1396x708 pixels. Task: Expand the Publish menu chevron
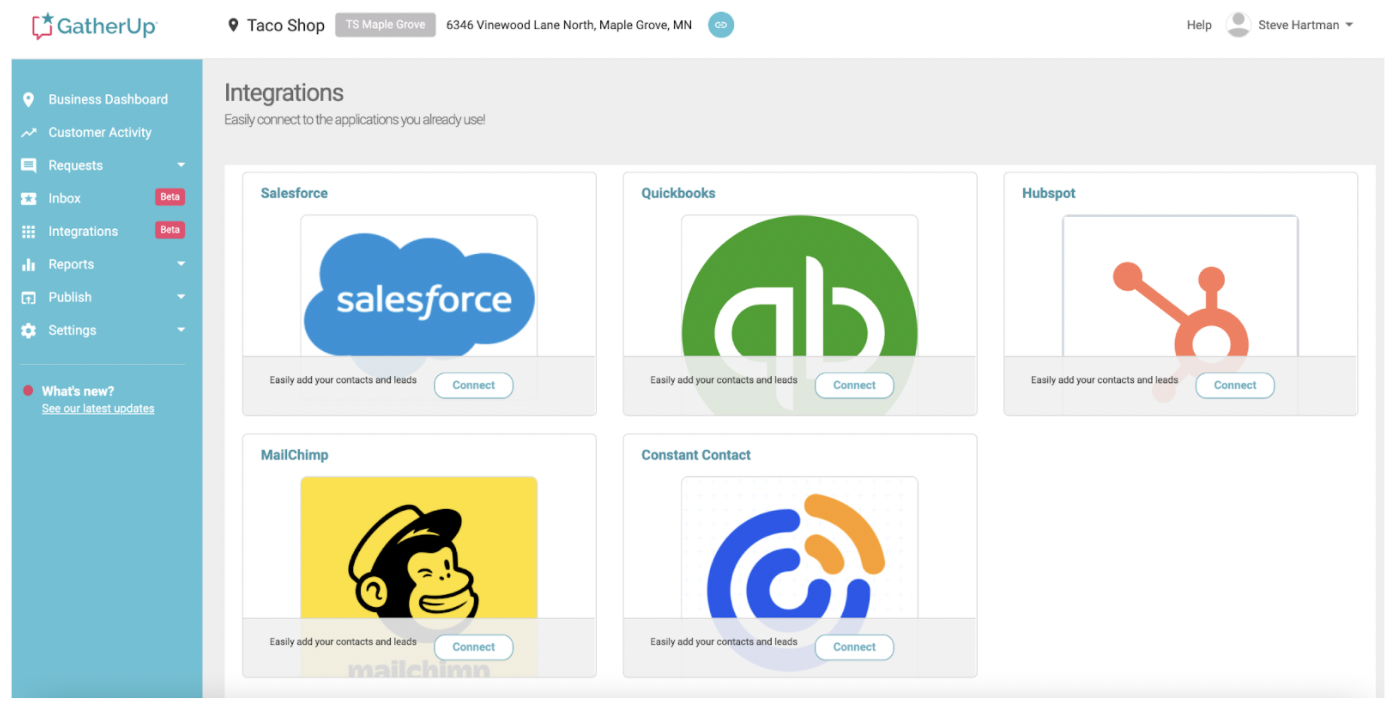[181, 296]
